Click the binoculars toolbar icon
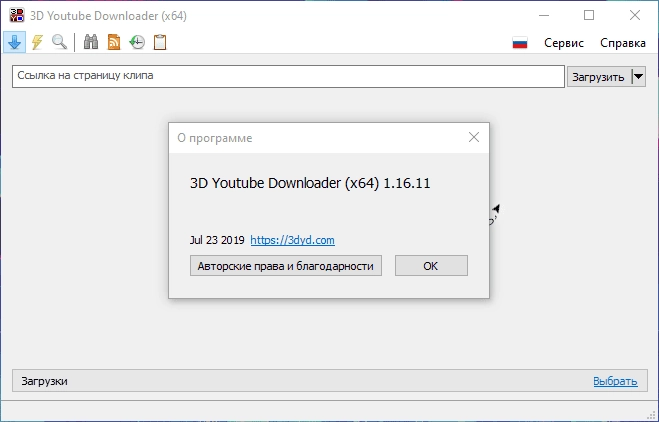This screenshot has width=659, height=422. pos(91,42)
